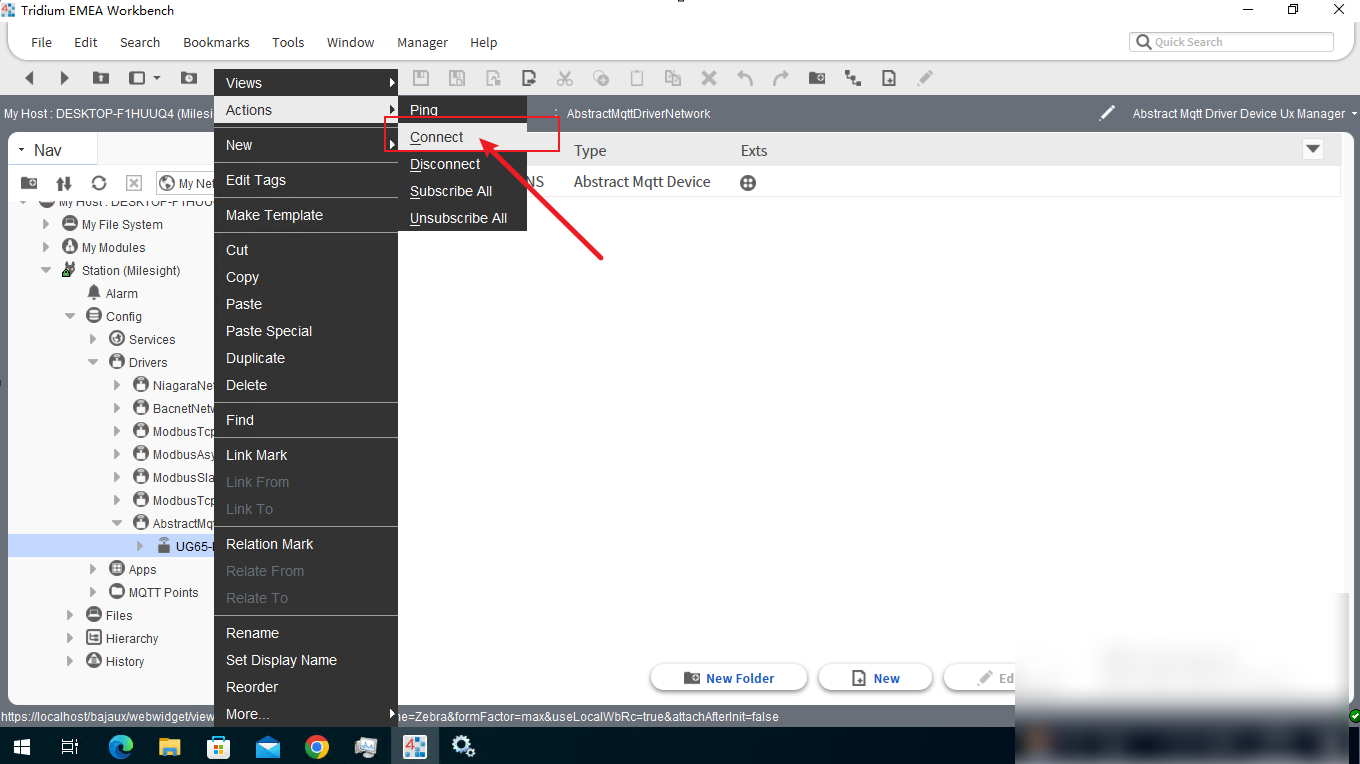Choose Make Template from context menu
Viewport: 1360px width, 764px height.
(306, 215)
